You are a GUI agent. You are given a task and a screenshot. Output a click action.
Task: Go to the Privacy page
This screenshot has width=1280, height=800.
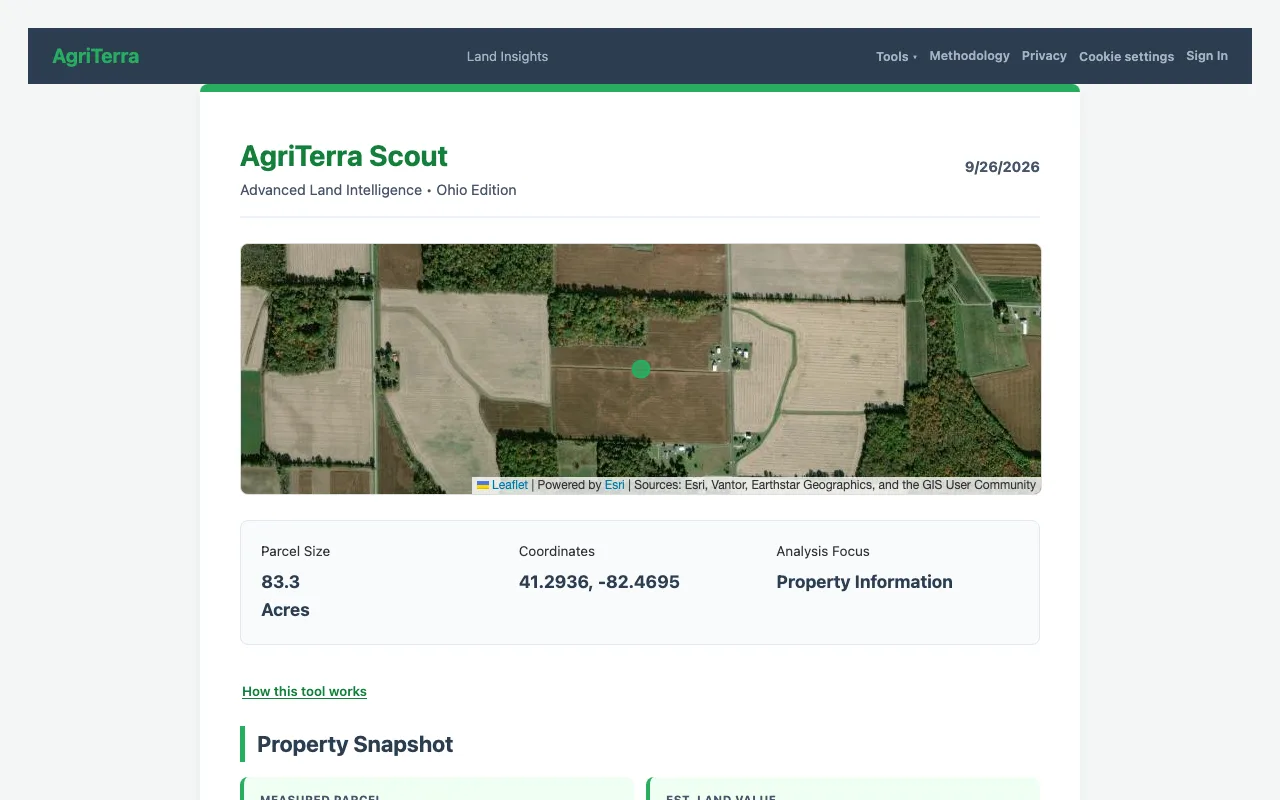[1044, 56]
